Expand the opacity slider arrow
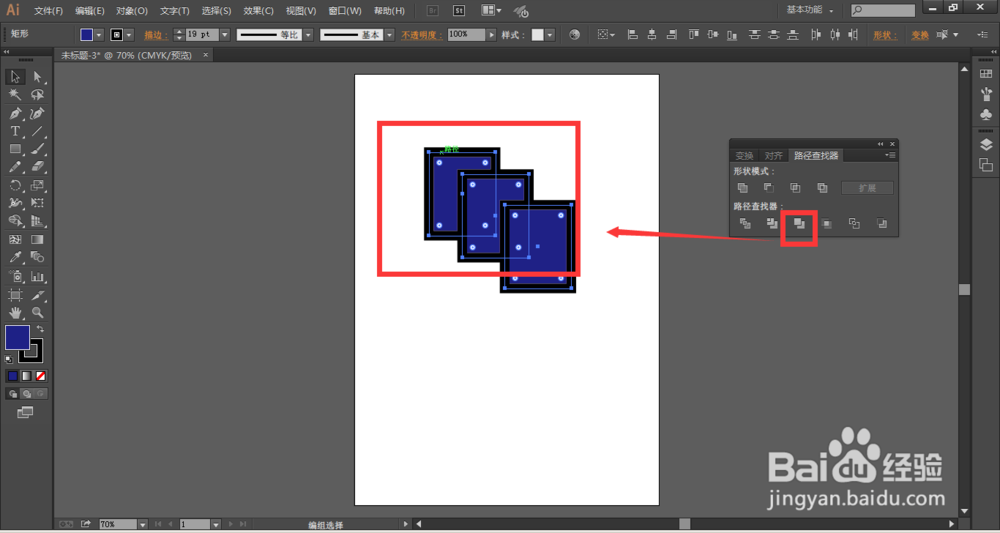Image resolution: width=1000 pixels, height=533 pixels. 491,35
